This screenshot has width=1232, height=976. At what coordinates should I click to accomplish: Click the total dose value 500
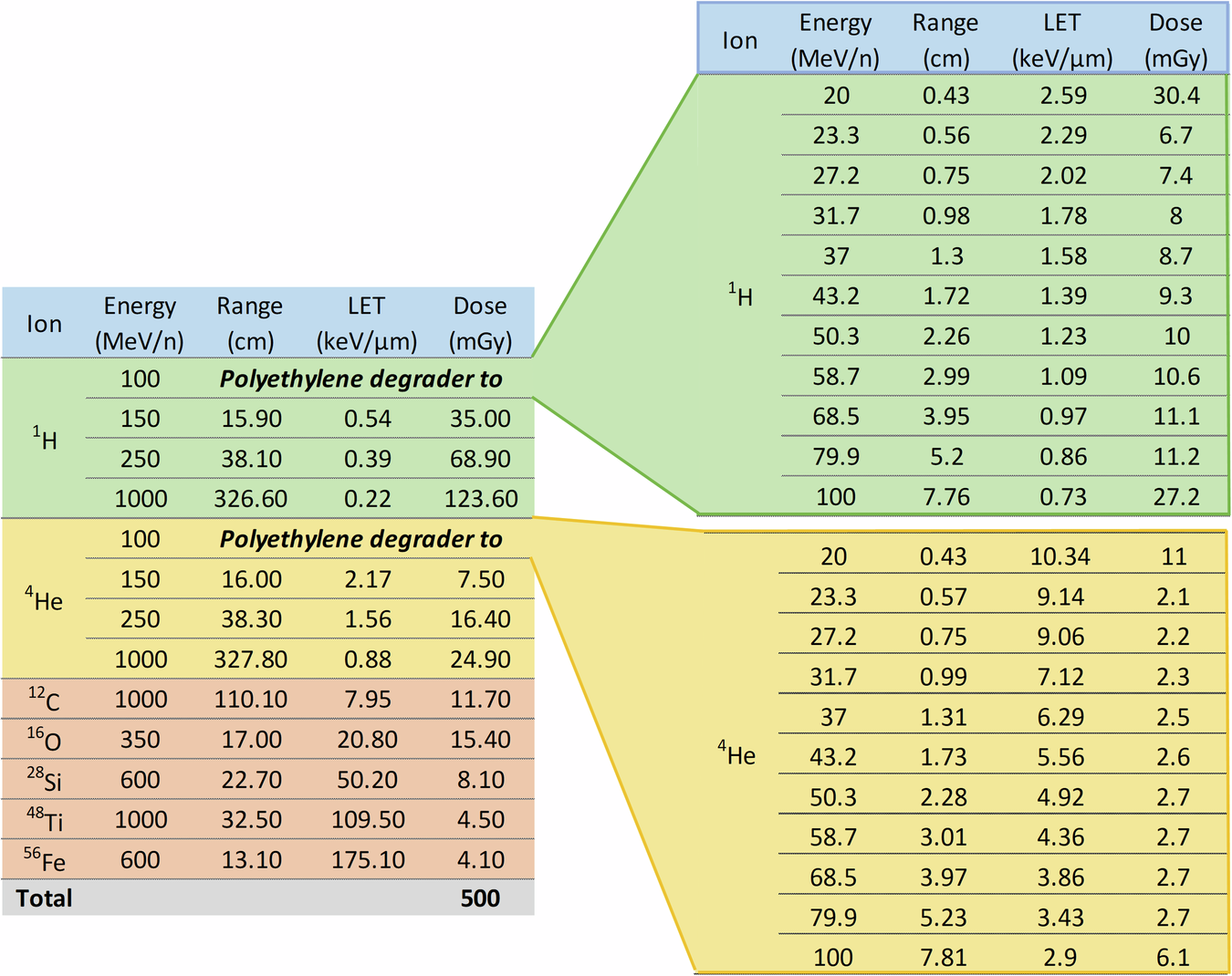coord(480,898)
